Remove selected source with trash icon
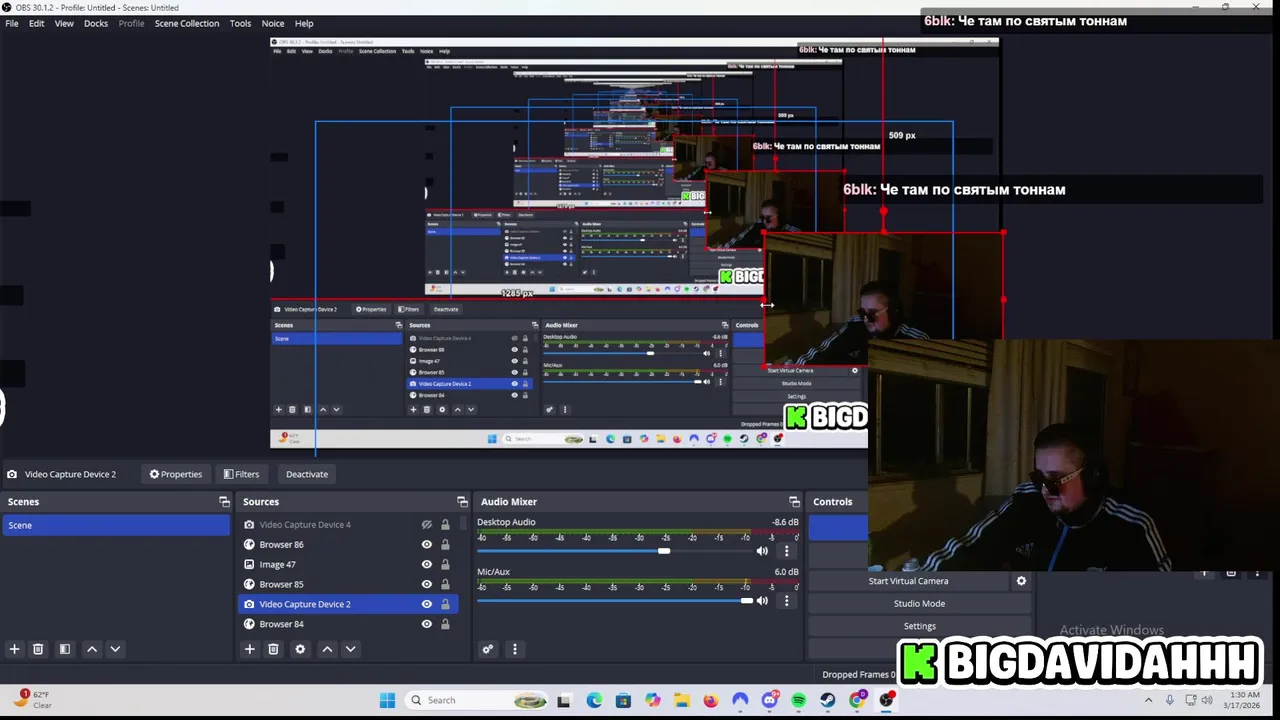The image size is (1280, 720). (x=273, y=649)
